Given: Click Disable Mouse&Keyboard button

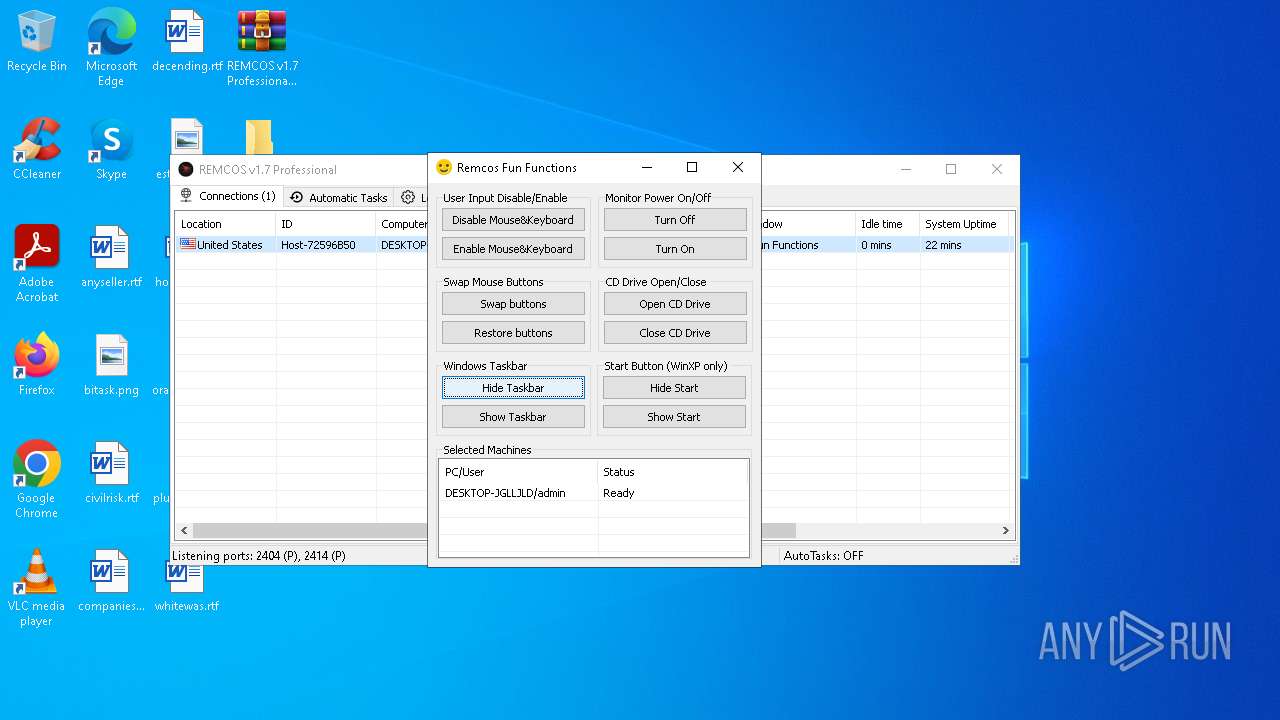Looking at the screenshot, I should [513, 220].
